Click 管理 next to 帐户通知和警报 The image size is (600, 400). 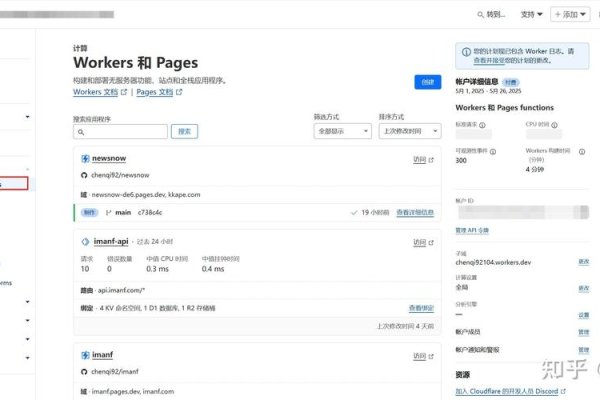[x=584, y=350]
